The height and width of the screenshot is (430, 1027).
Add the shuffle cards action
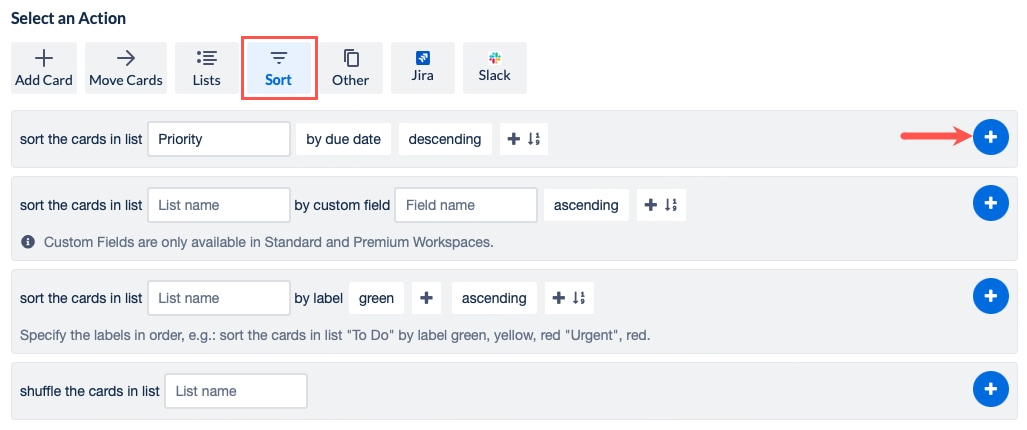(x=990, y=389)
